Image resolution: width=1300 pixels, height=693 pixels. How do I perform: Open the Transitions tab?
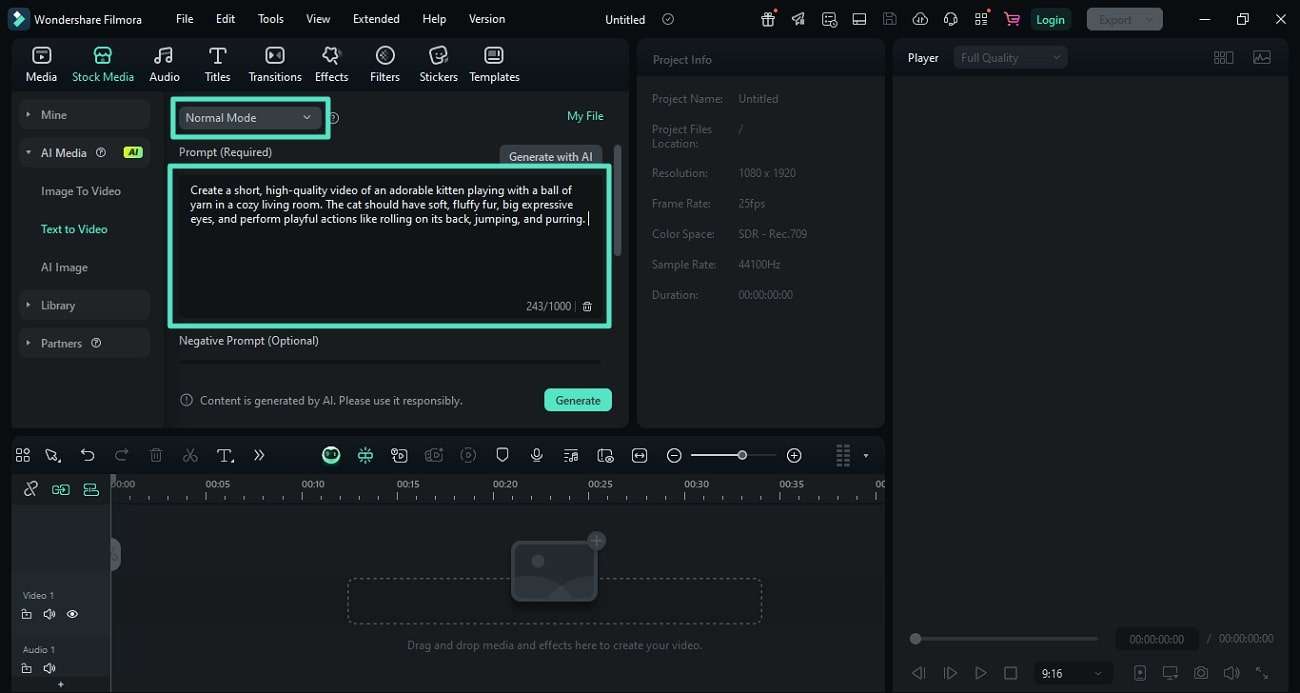(275, 64)
